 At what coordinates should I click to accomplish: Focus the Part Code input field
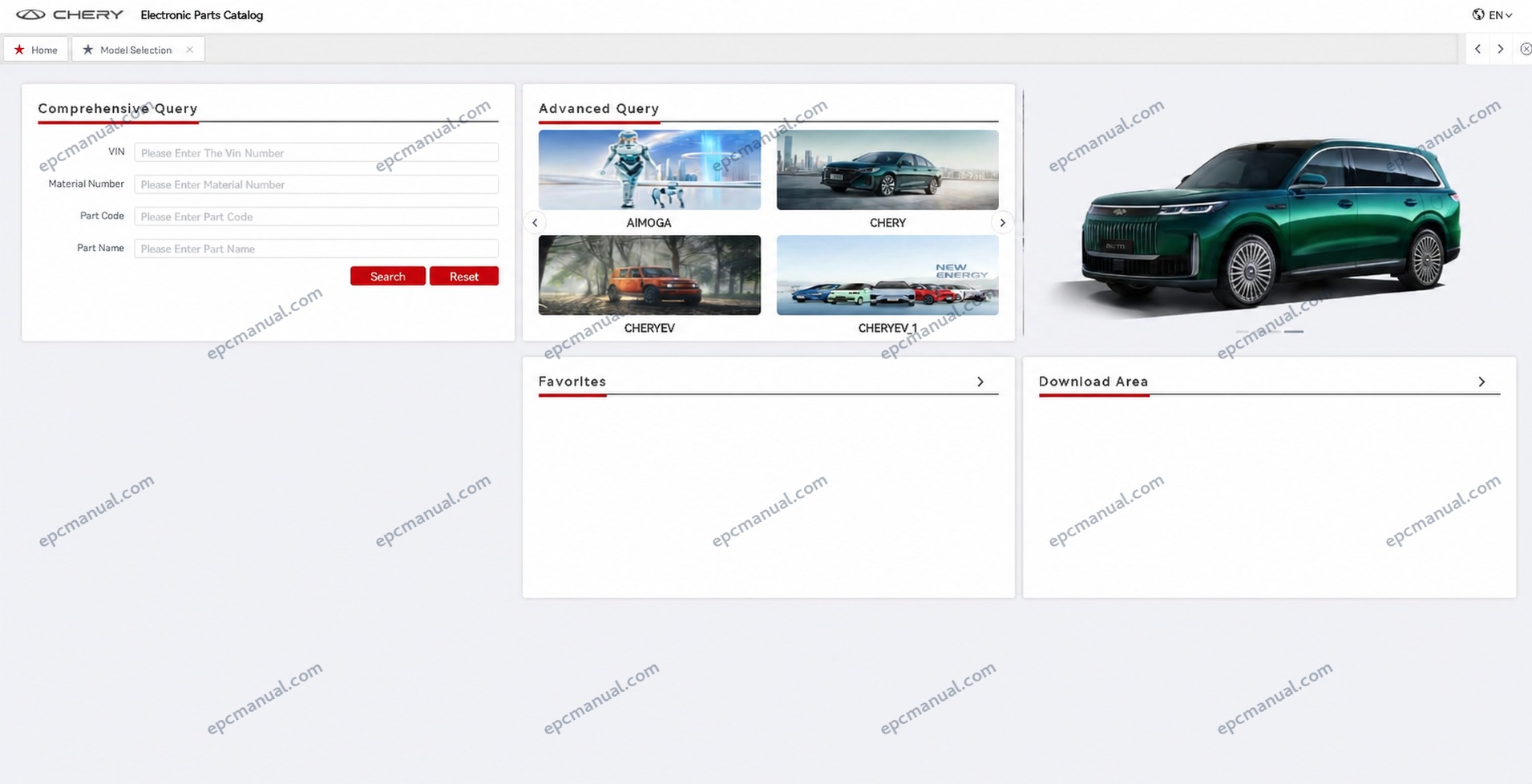[x=316, y=216]
